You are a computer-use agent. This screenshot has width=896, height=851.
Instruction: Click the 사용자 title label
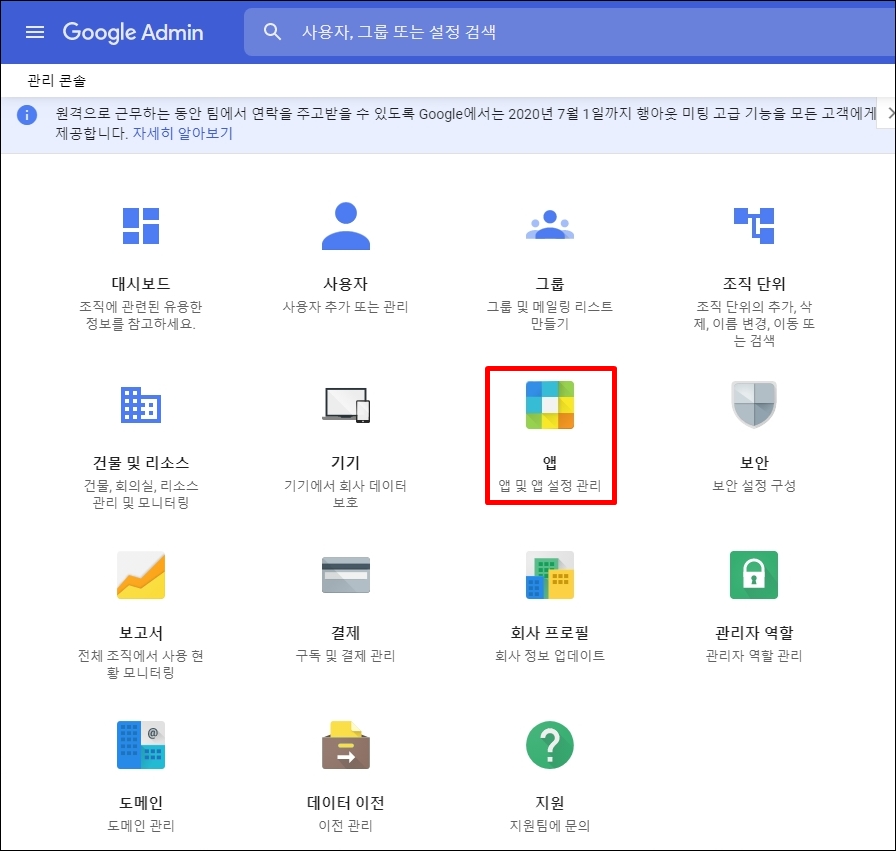click(345, 283)
